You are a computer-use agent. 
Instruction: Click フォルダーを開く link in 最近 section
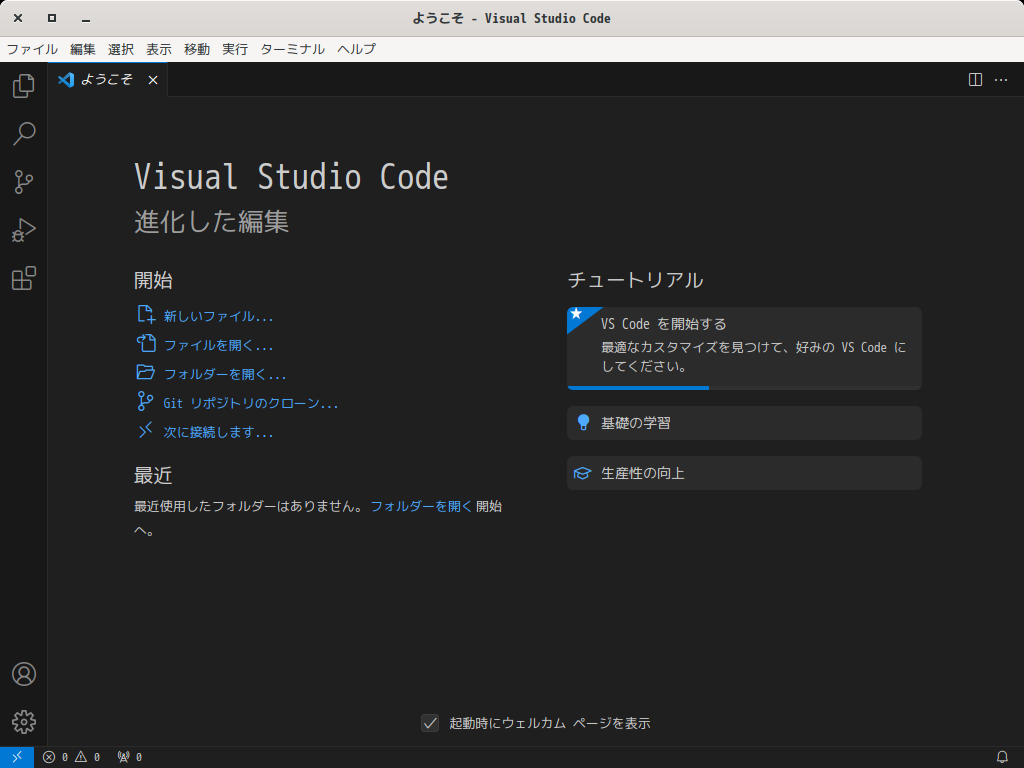click(x=421, y=506)
